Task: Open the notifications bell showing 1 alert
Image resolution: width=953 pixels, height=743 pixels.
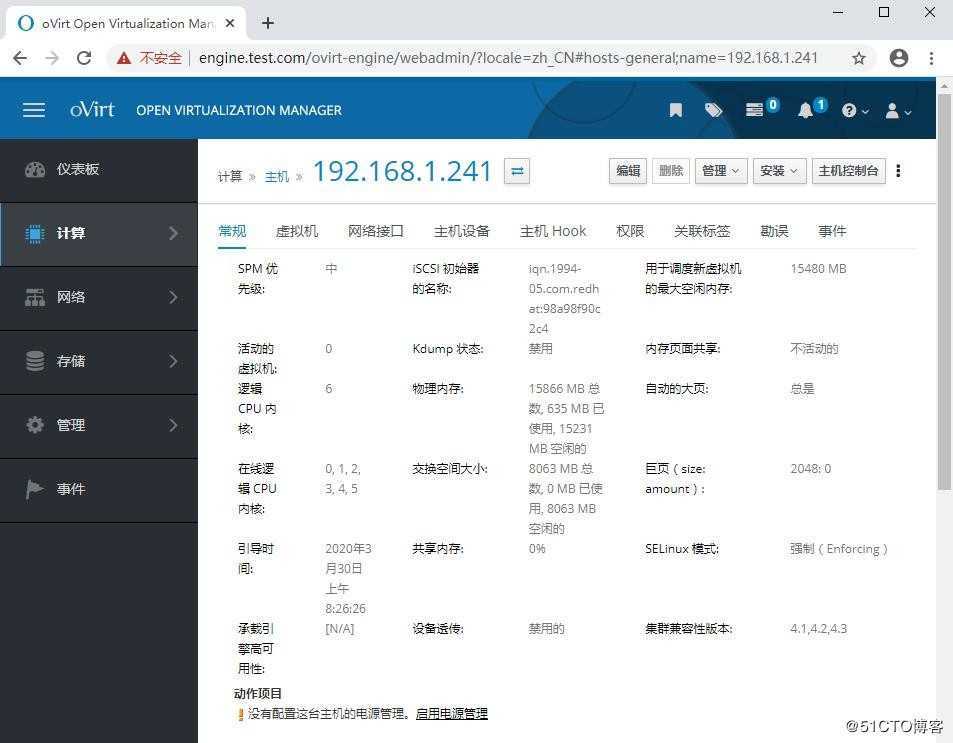Action: pyautogui.click(x=805, y=110)
